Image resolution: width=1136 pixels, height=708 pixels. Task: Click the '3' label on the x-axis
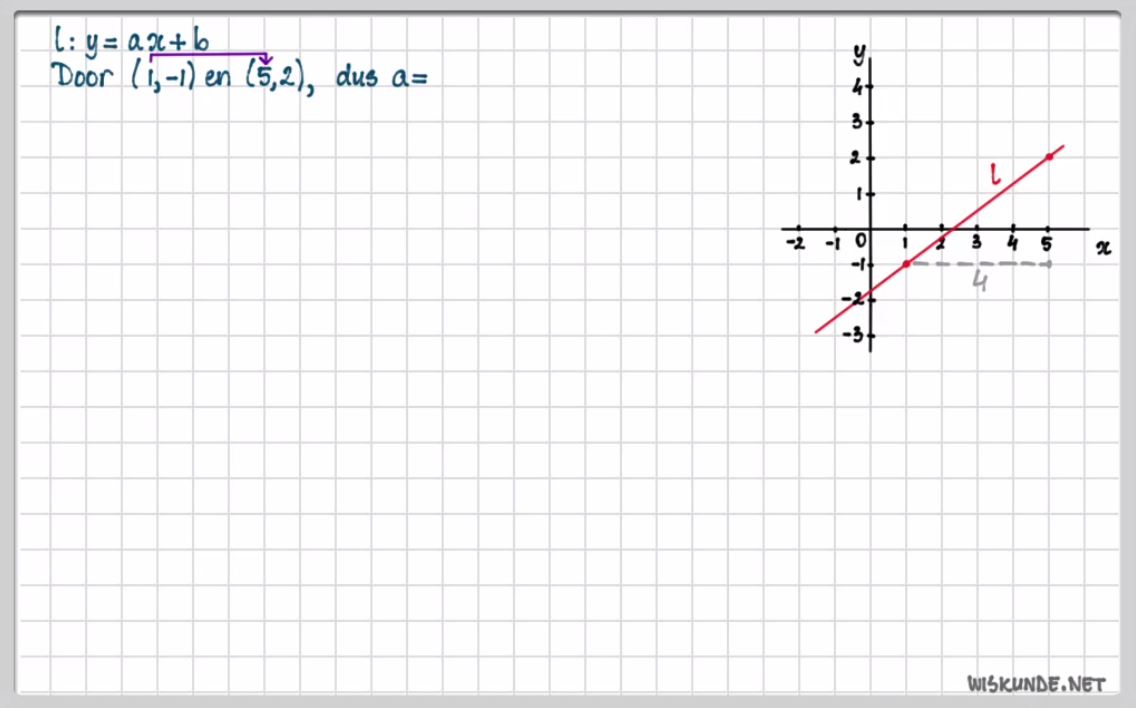(977, 243)
